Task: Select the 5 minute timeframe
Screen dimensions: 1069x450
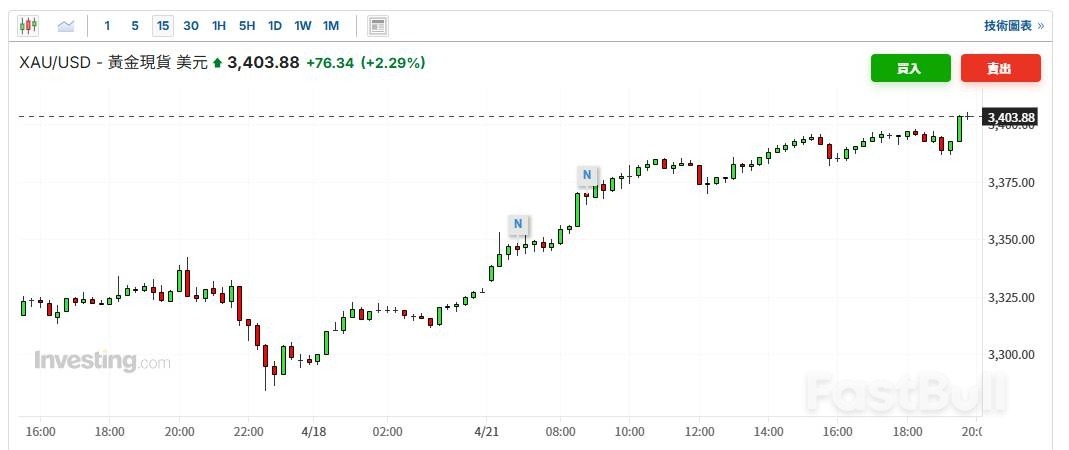Action: tap(135, 26)
